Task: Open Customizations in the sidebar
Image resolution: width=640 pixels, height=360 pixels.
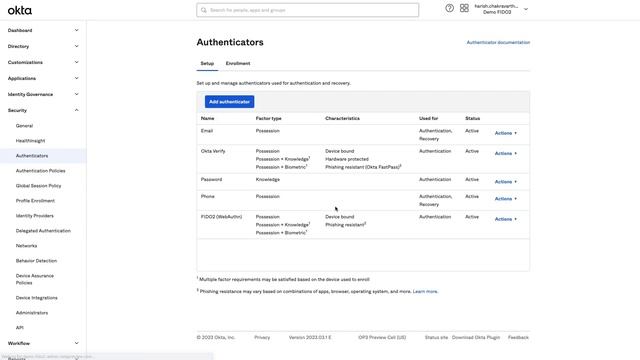Action: coord(25,62)
